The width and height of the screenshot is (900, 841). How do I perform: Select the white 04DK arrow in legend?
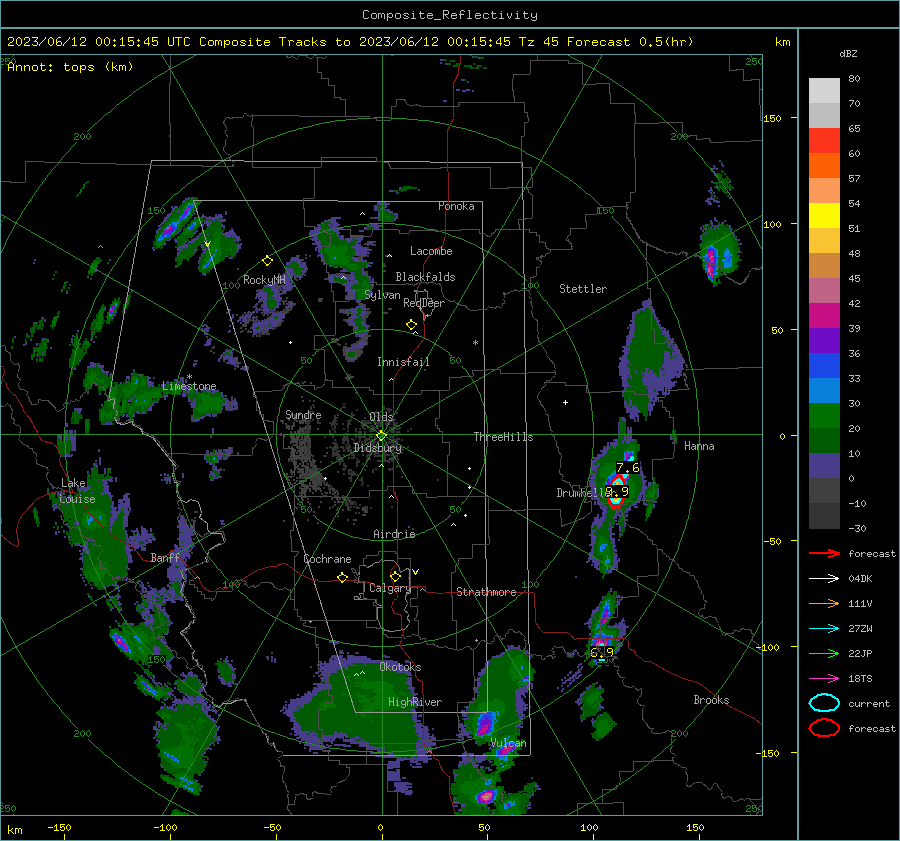point(824,579)
